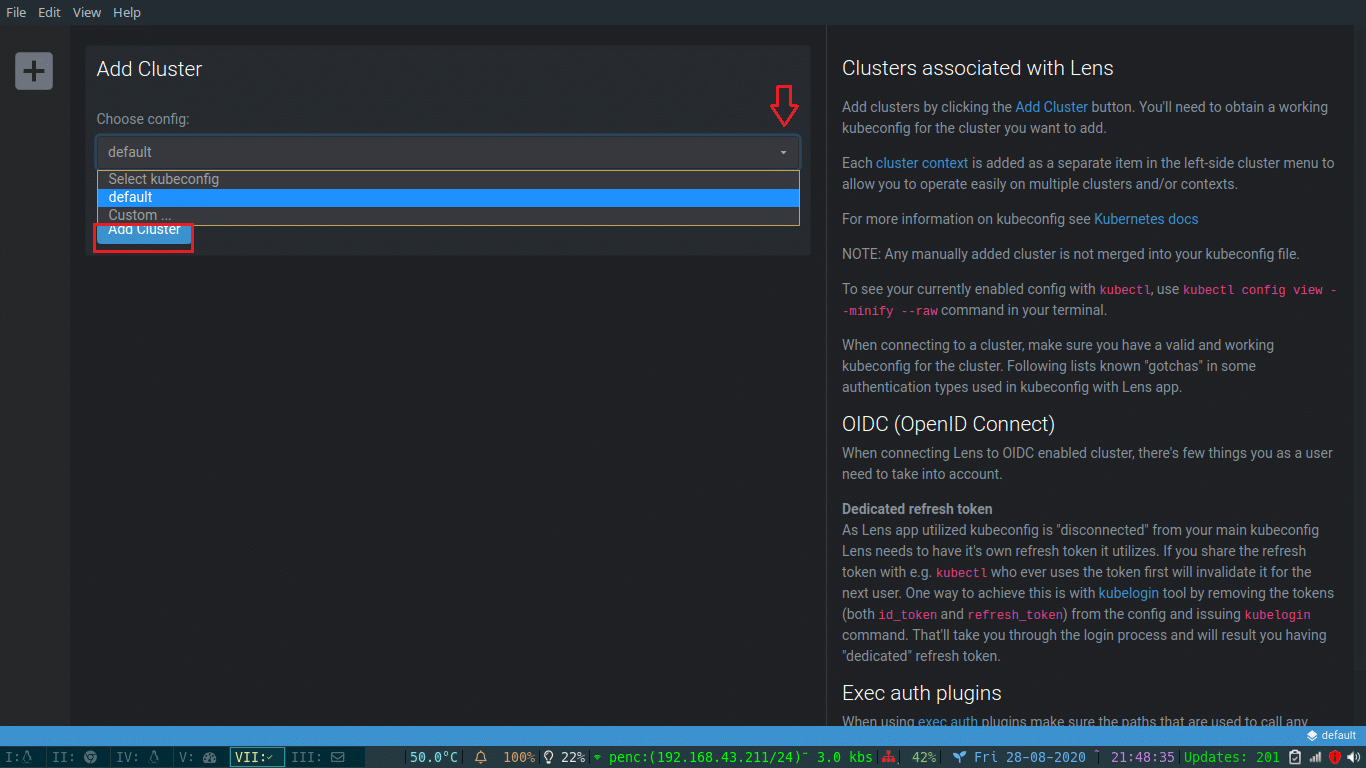This screenshot has width=1366, height=768.
Task: Click the penguin icon on workspace I
Action: click(x=27, y=757)
